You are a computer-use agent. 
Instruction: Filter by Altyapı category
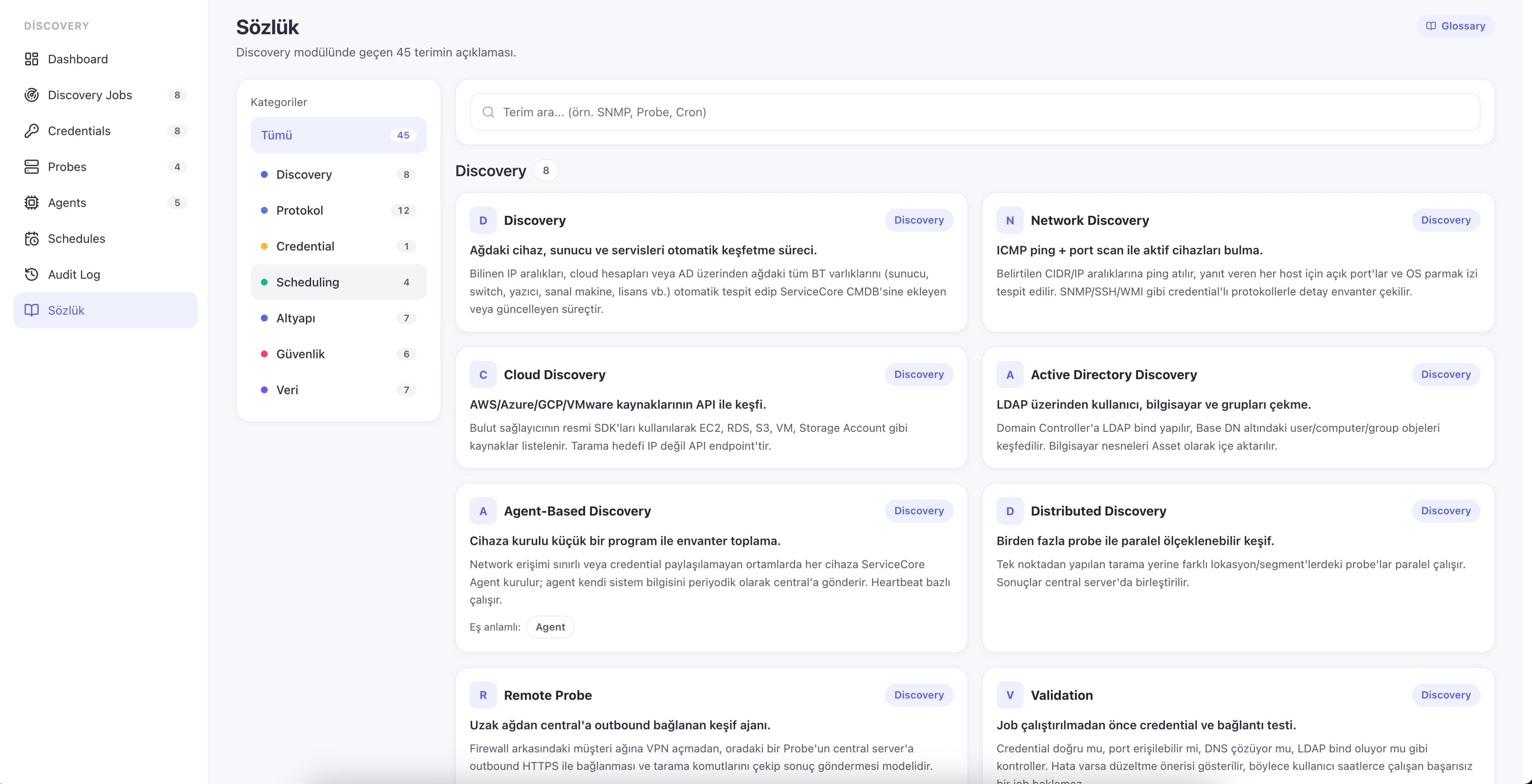pos(338,318)
